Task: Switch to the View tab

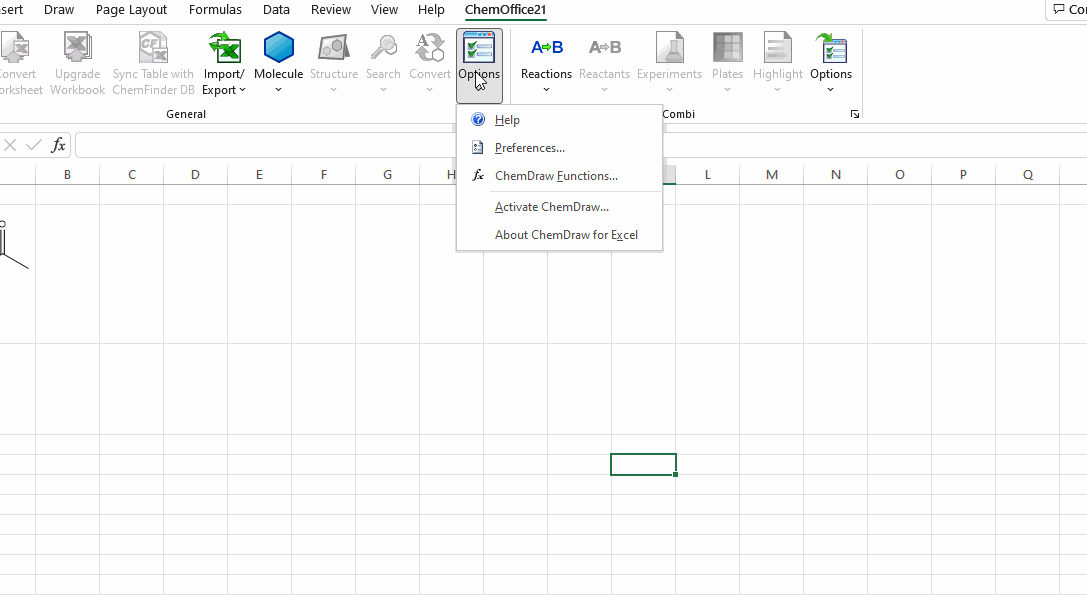Action: click(x=384, y=10)
